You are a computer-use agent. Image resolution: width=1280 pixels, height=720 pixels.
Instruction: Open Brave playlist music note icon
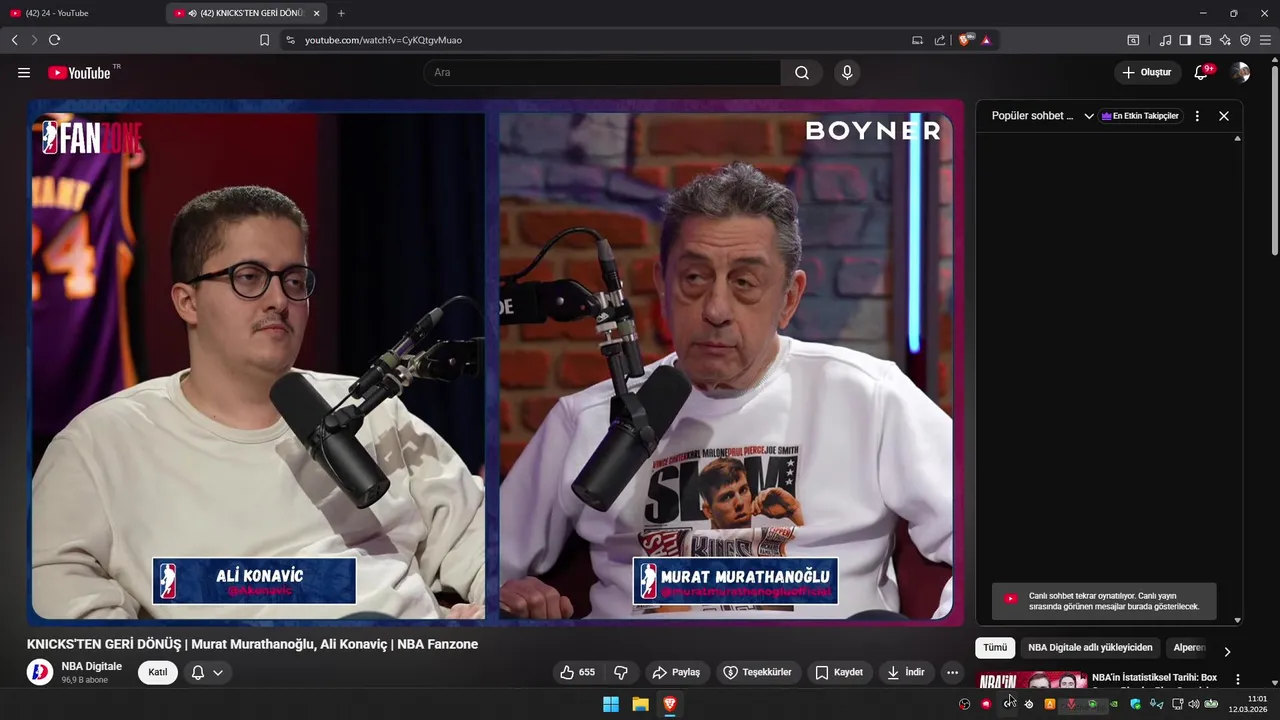click(x=1165, y=40)
